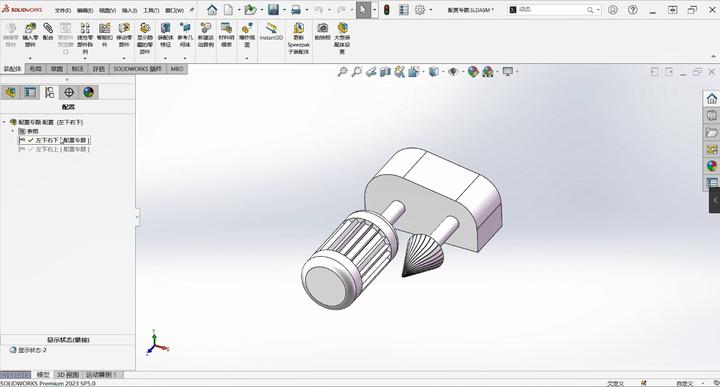Select the active 左下右下 configuration row
The width and height of the screenshot is (720, 387).
[x=54, y=140]
